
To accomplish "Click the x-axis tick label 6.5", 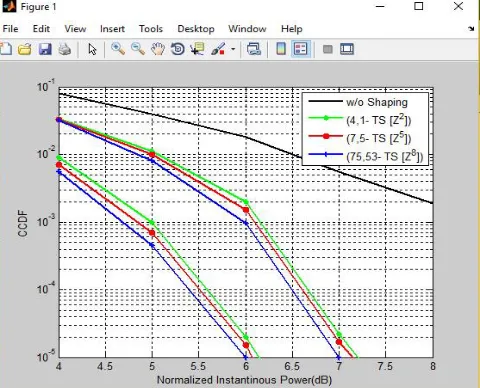I will pos(292,367).
